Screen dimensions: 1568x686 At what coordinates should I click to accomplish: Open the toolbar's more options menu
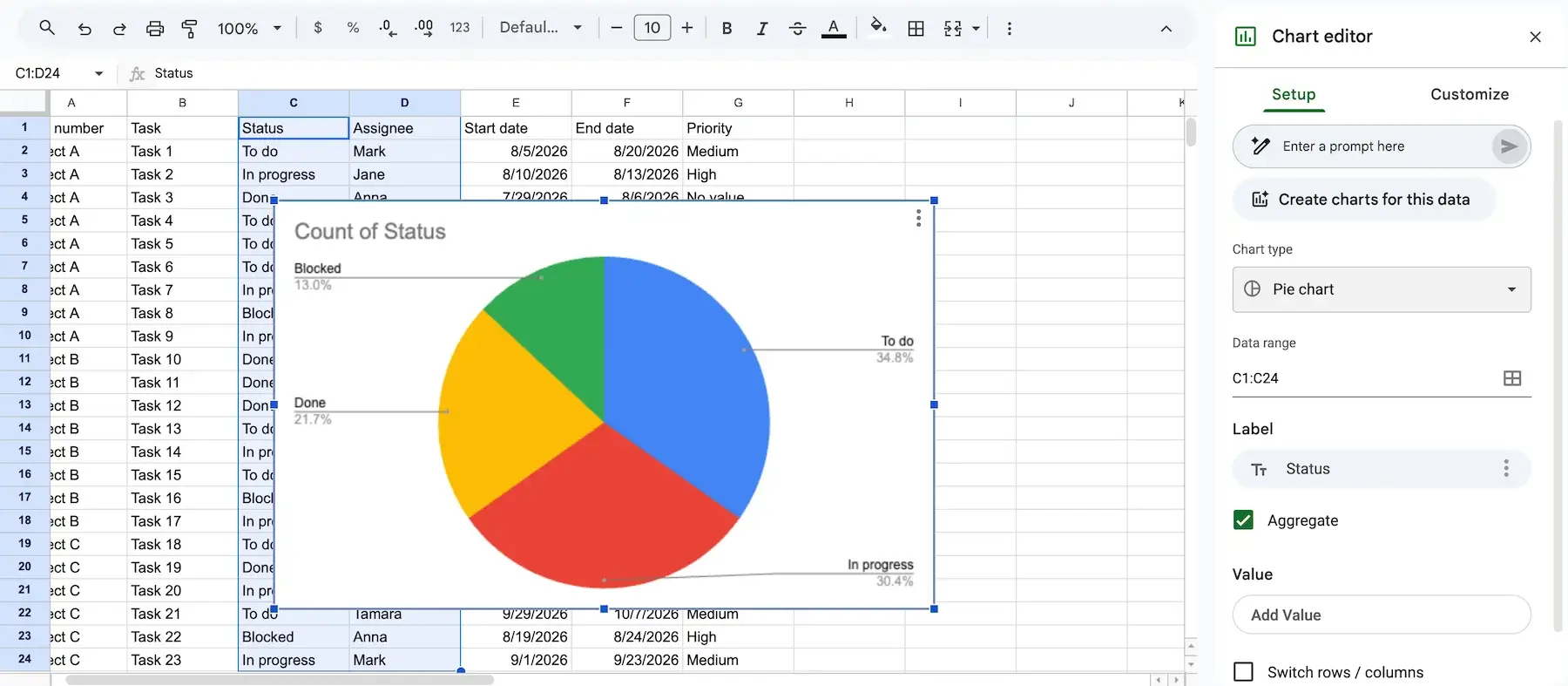[x=1010, y=28]
